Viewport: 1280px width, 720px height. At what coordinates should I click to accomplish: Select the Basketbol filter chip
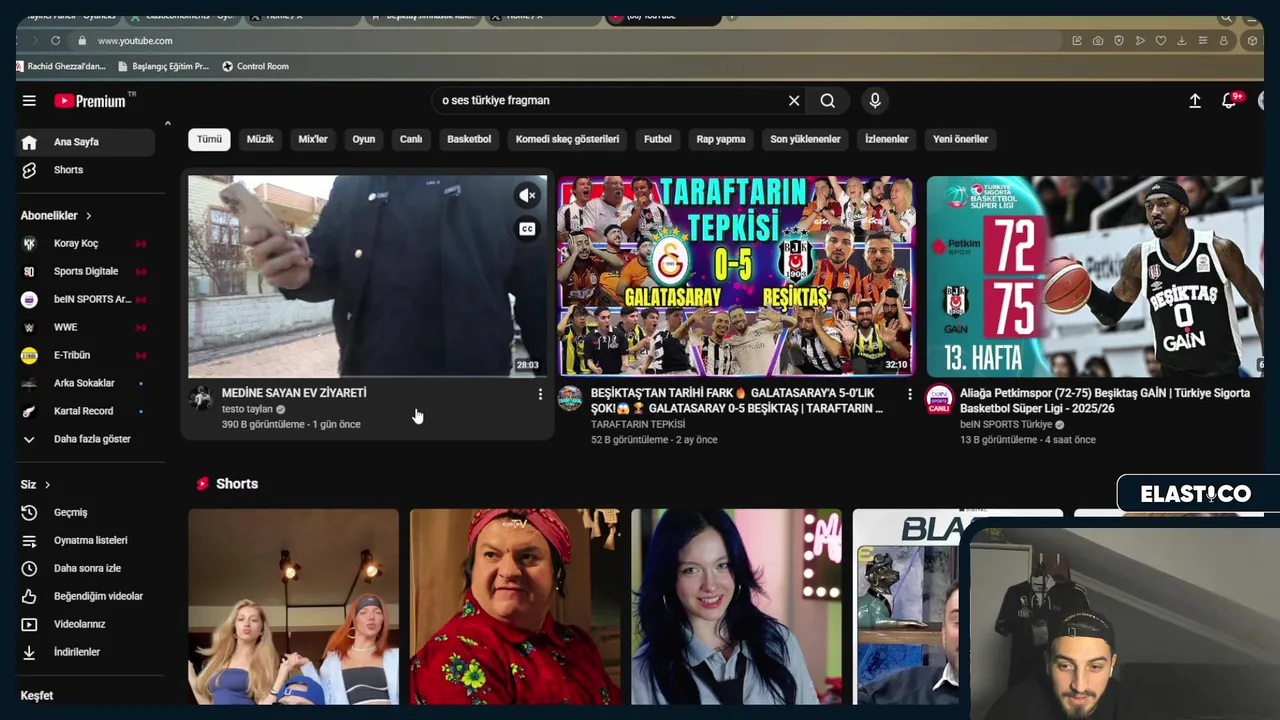469,139
